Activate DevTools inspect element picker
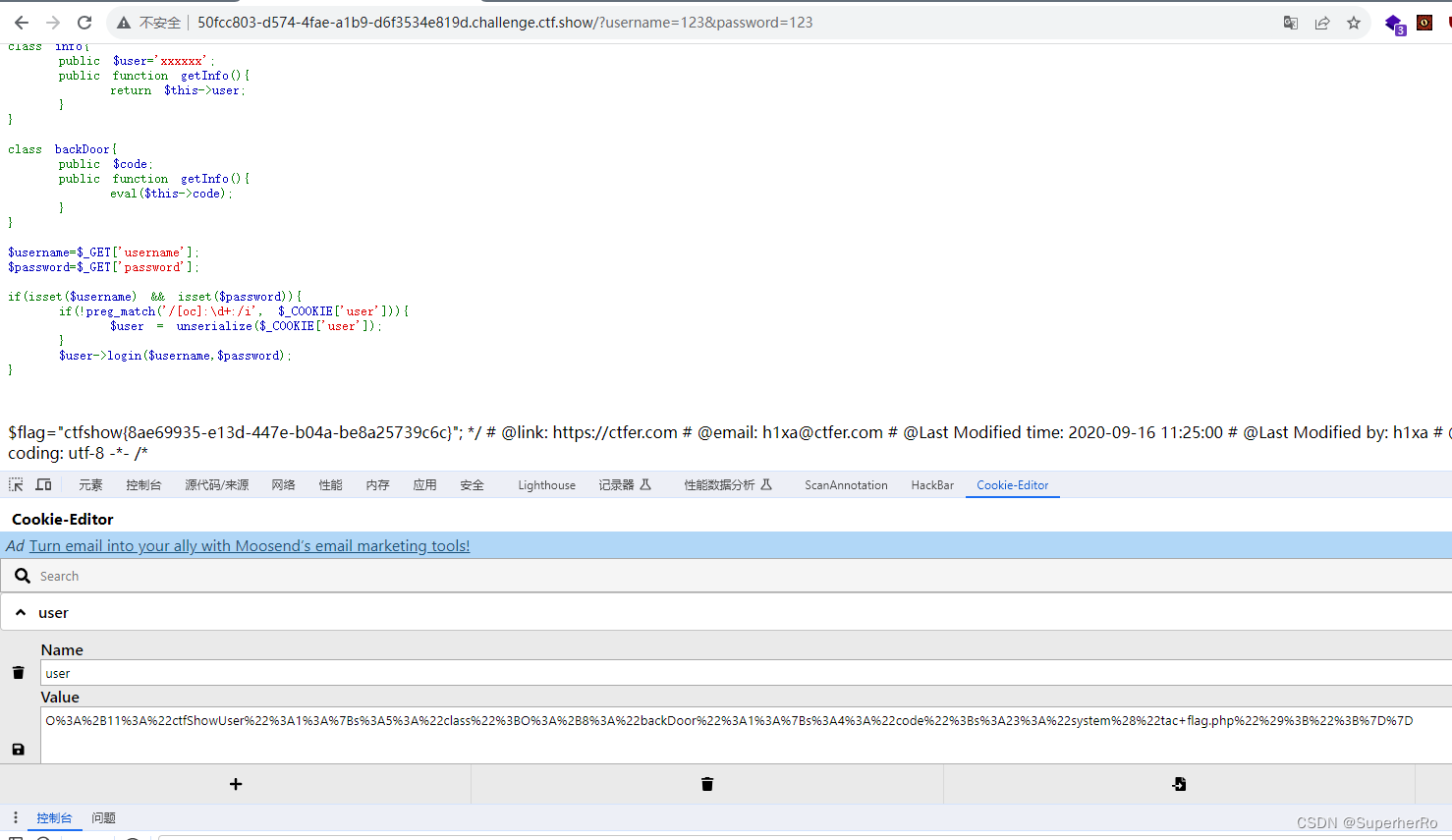Image resolution: width=1452 pixels, height=840 pixels. coord(16,484)
